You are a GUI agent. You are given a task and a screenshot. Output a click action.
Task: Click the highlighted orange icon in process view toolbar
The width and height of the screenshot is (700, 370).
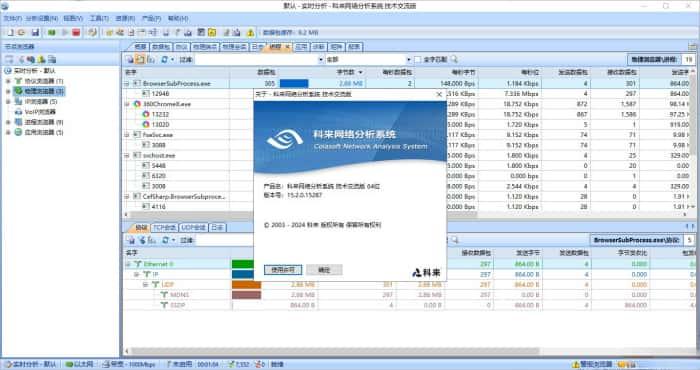click(x=140, y=59)
